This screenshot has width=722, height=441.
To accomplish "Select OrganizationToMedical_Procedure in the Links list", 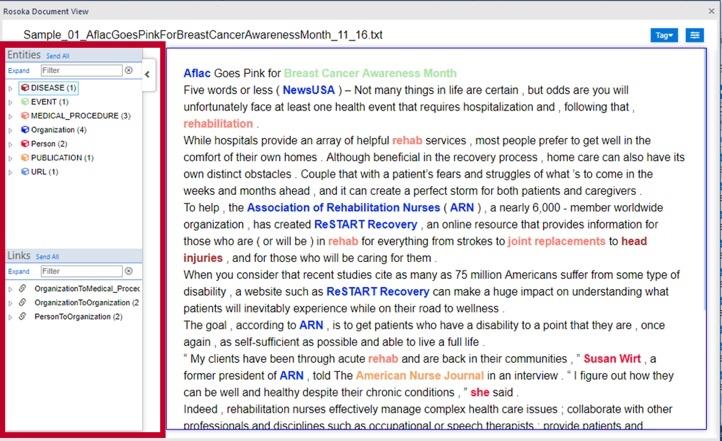I will pos(86,289).
